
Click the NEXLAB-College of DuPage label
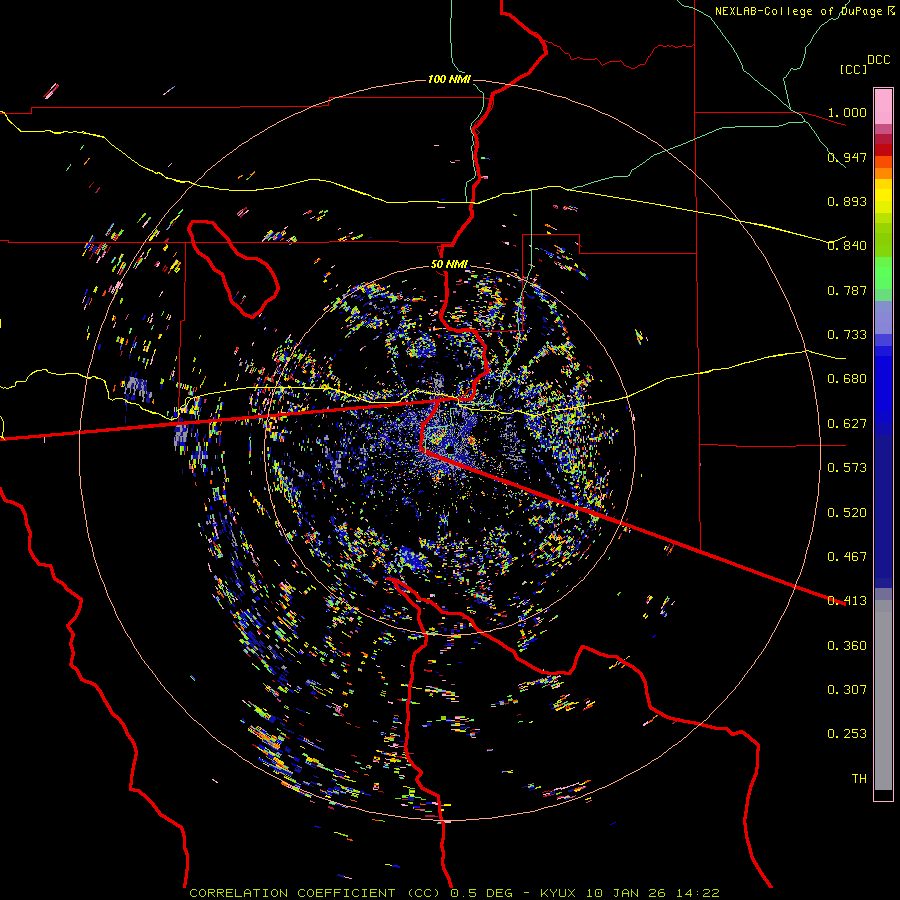799,11
